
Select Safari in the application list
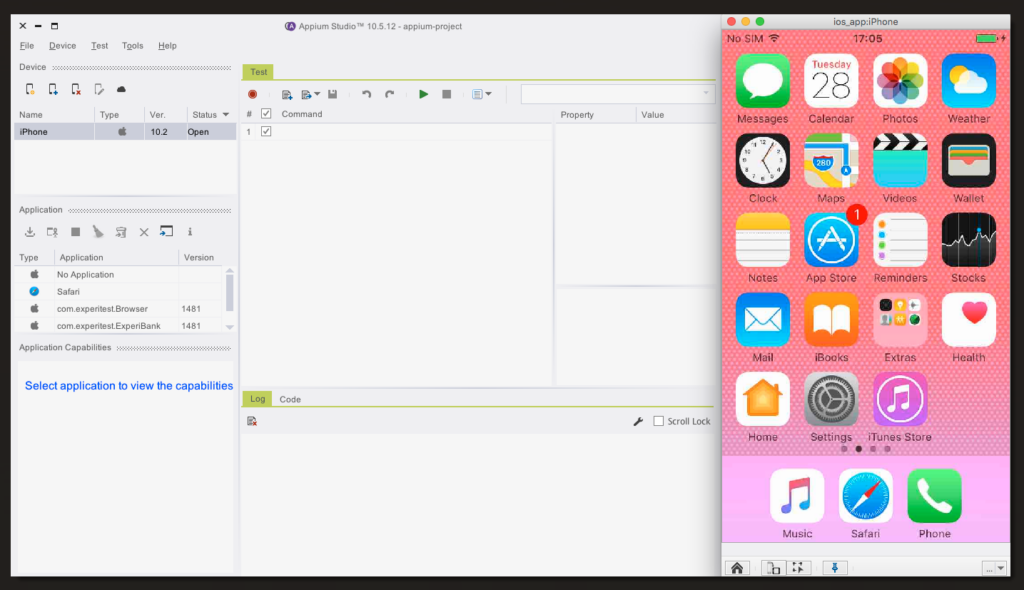click(119, 291)
